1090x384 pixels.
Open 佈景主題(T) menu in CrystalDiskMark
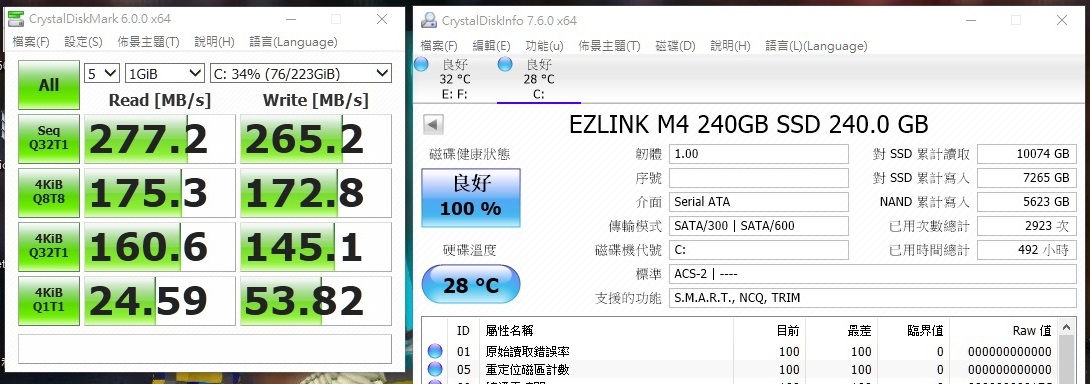point(148,42)
